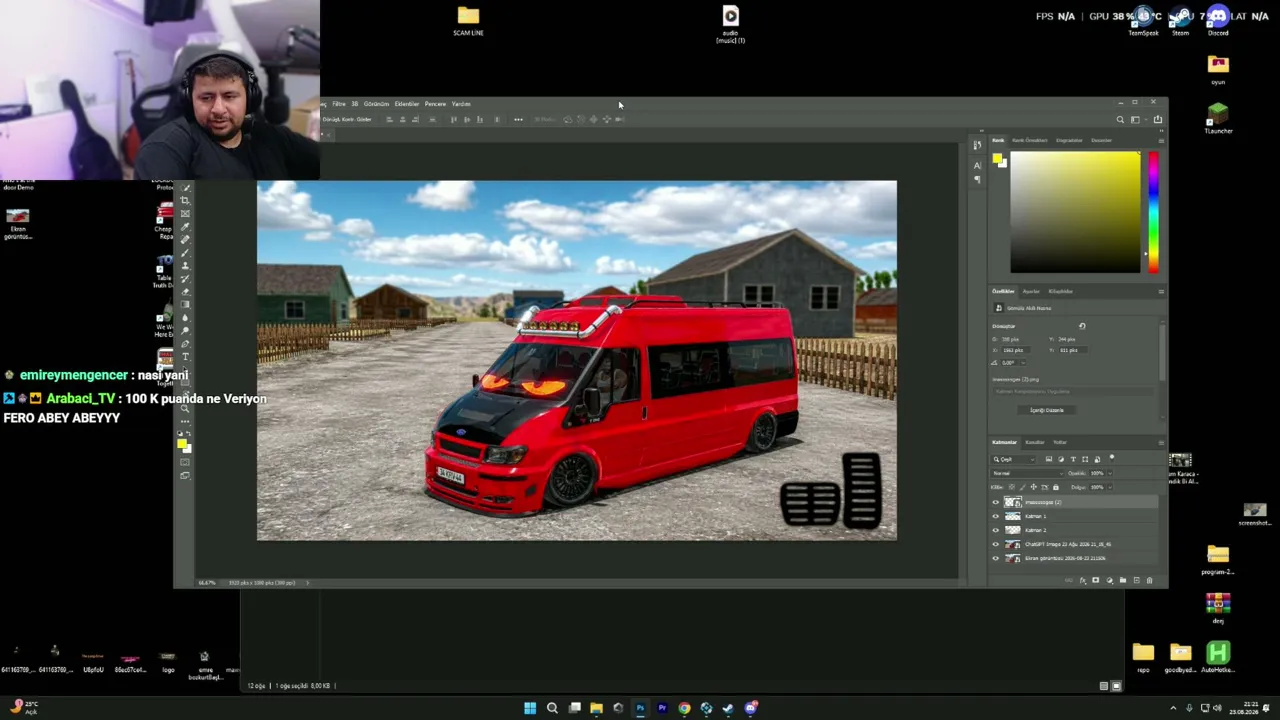Pick a shade in the color field
The width and height of the screenshot is (1280, 720).
click(1075, 212)
